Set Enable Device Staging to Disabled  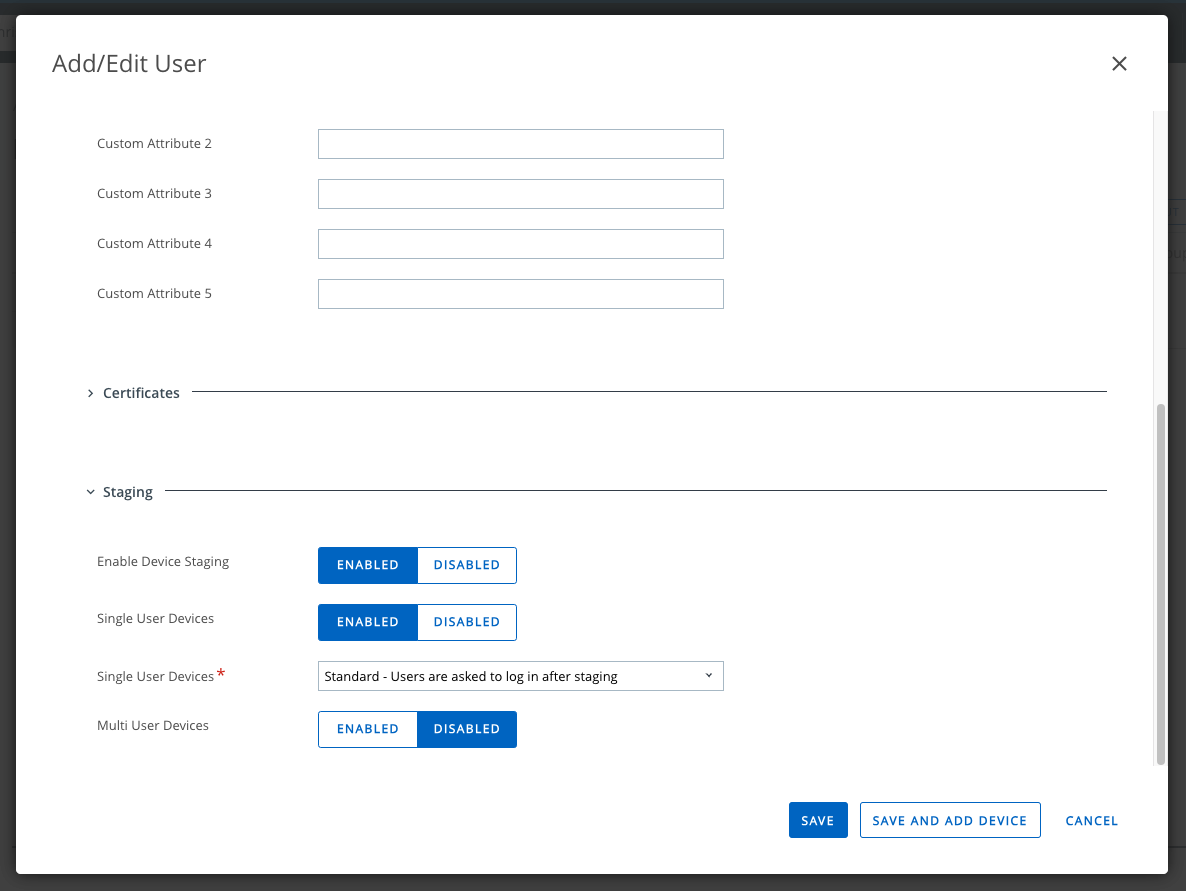pos(466,565)
